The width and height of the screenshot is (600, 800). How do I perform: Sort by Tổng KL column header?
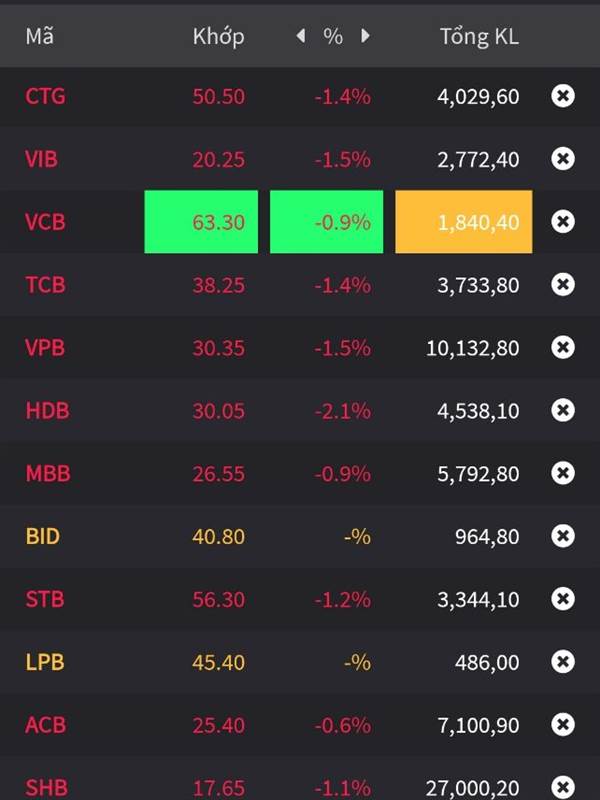(x=479, y=37)
